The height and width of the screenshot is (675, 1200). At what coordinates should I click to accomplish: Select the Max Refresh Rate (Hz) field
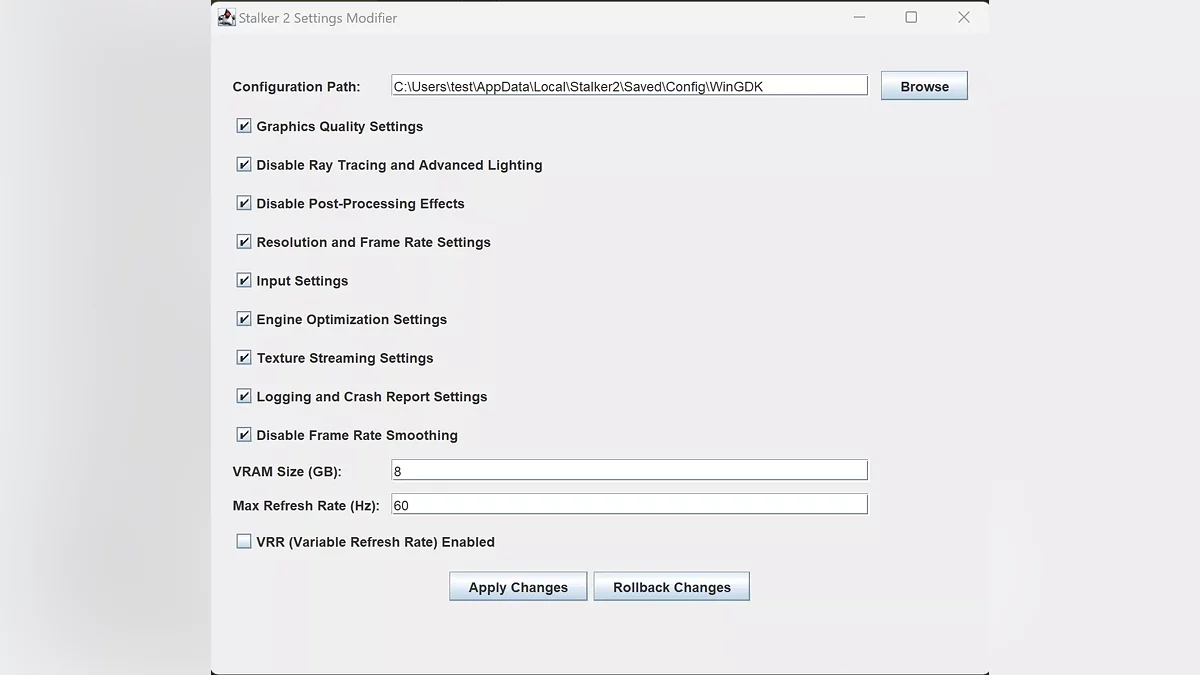629,505
